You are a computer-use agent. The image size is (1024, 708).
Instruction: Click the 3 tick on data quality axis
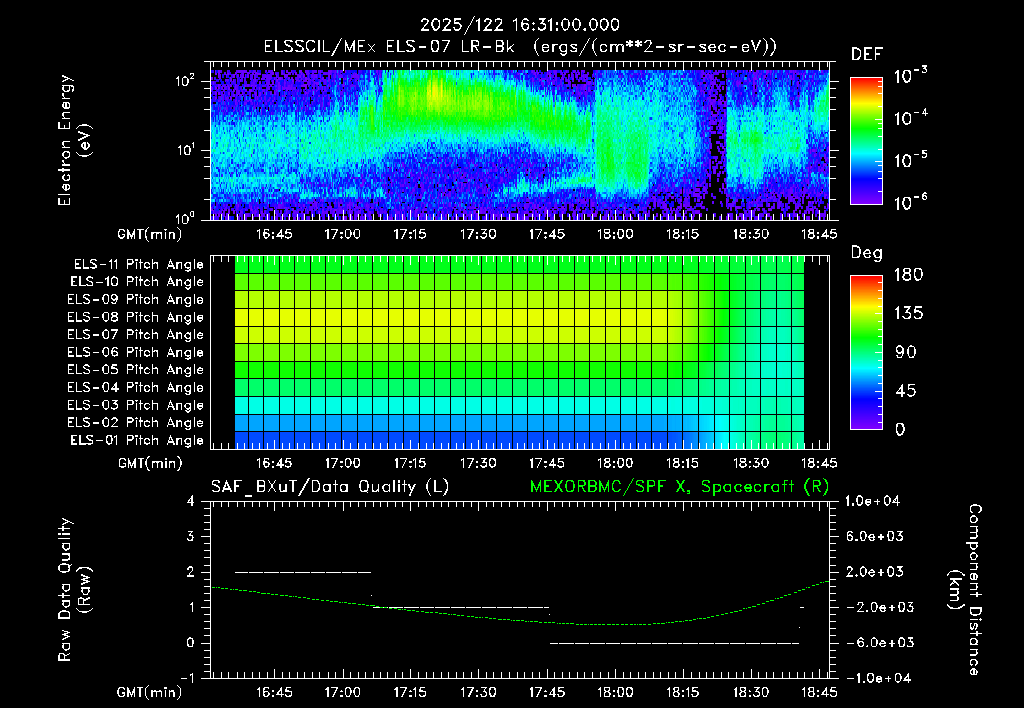coord(191,536)
